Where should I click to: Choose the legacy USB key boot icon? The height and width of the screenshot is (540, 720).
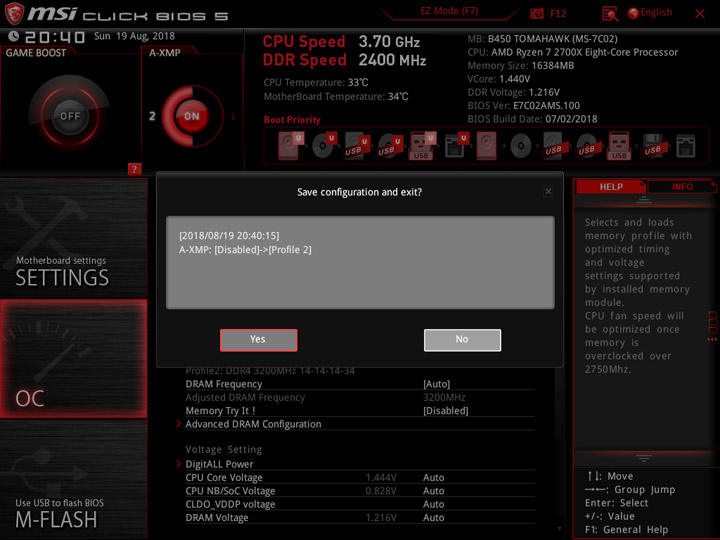pyautogui.click(x=619, y=146)
